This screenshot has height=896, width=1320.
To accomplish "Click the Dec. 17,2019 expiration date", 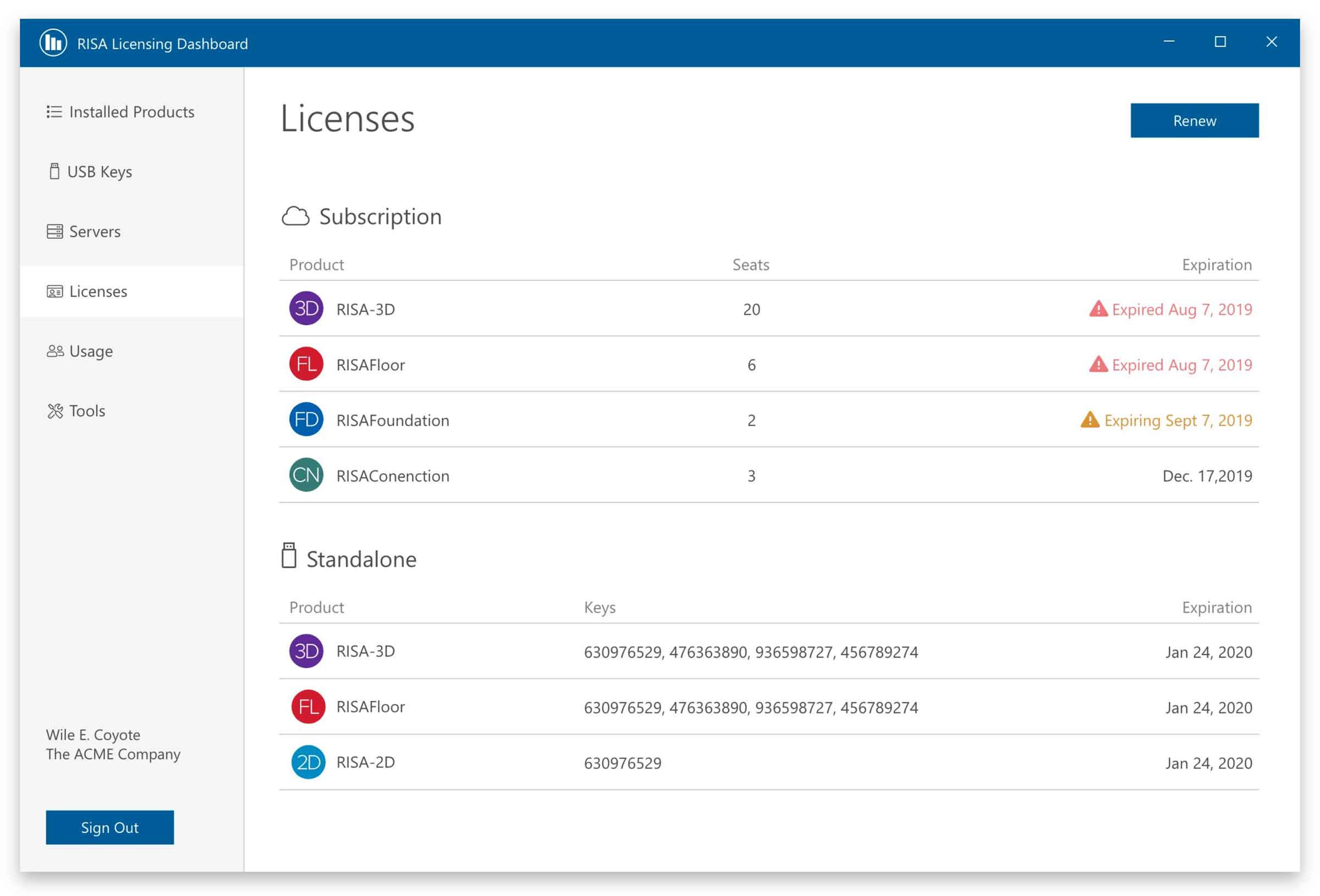I will pos(1207,476).
